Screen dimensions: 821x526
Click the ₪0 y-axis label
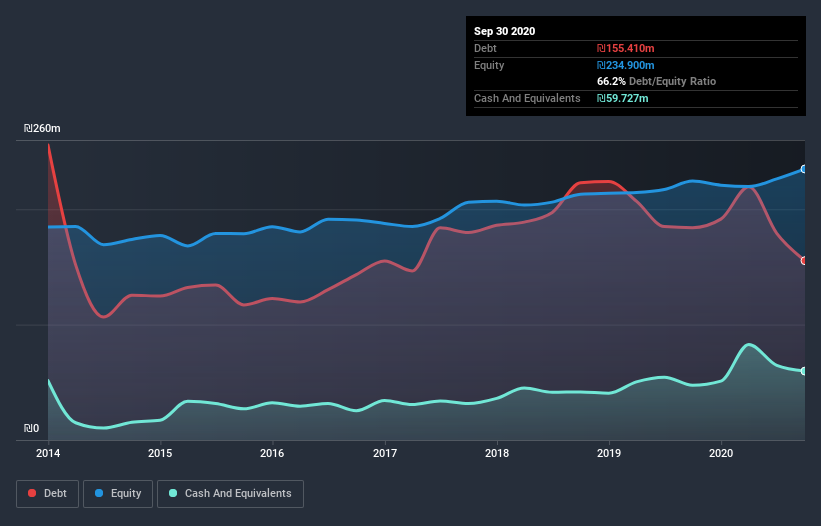[31, 429]
